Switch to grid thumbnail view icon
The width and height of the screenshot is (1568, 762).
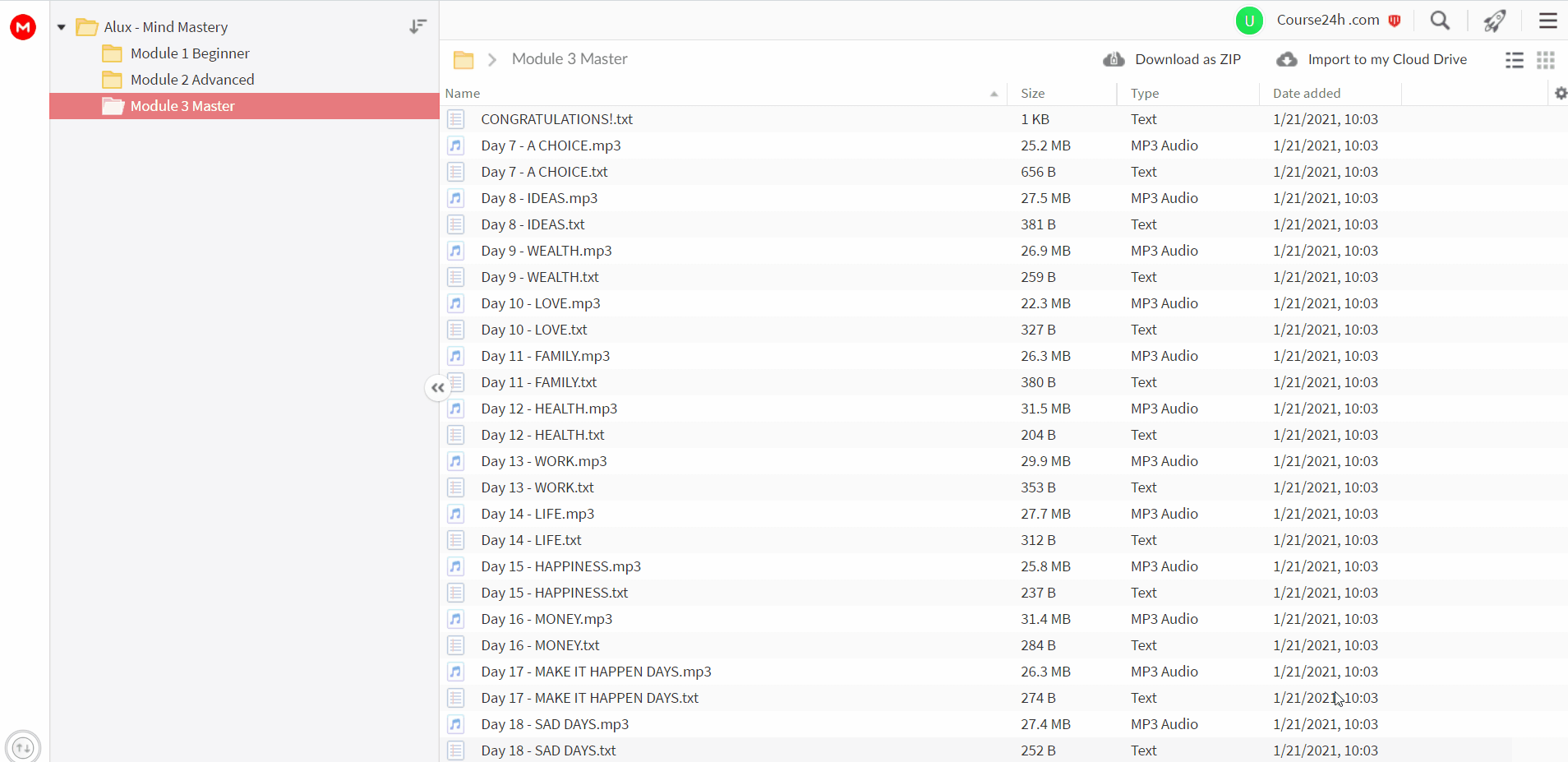click(1546, 60)
